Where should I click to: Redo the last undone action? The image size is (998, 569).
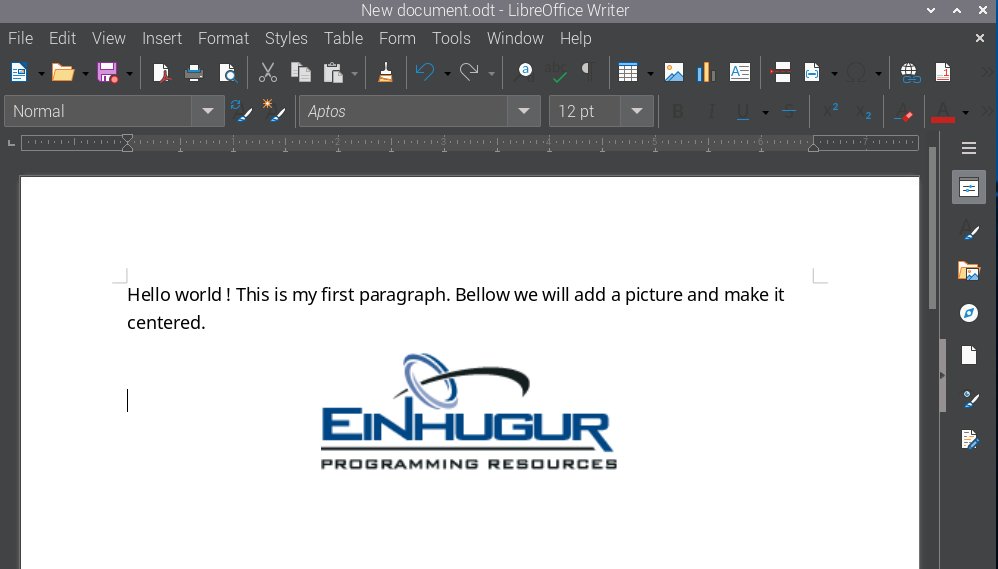pyautogui.click(x=469, y=73)
